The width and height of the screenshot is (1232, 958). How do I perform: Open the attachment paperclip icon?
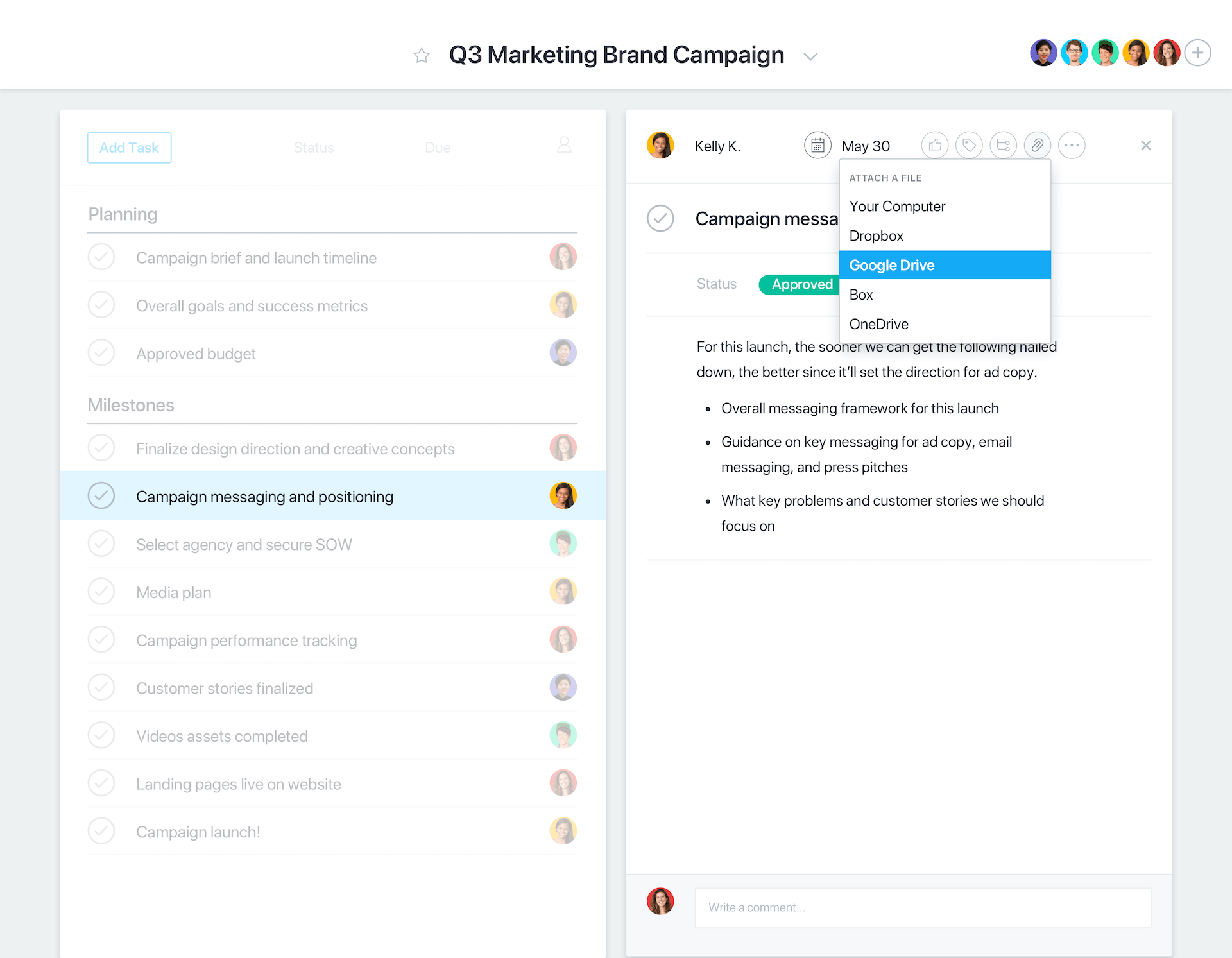(1038, 145)
